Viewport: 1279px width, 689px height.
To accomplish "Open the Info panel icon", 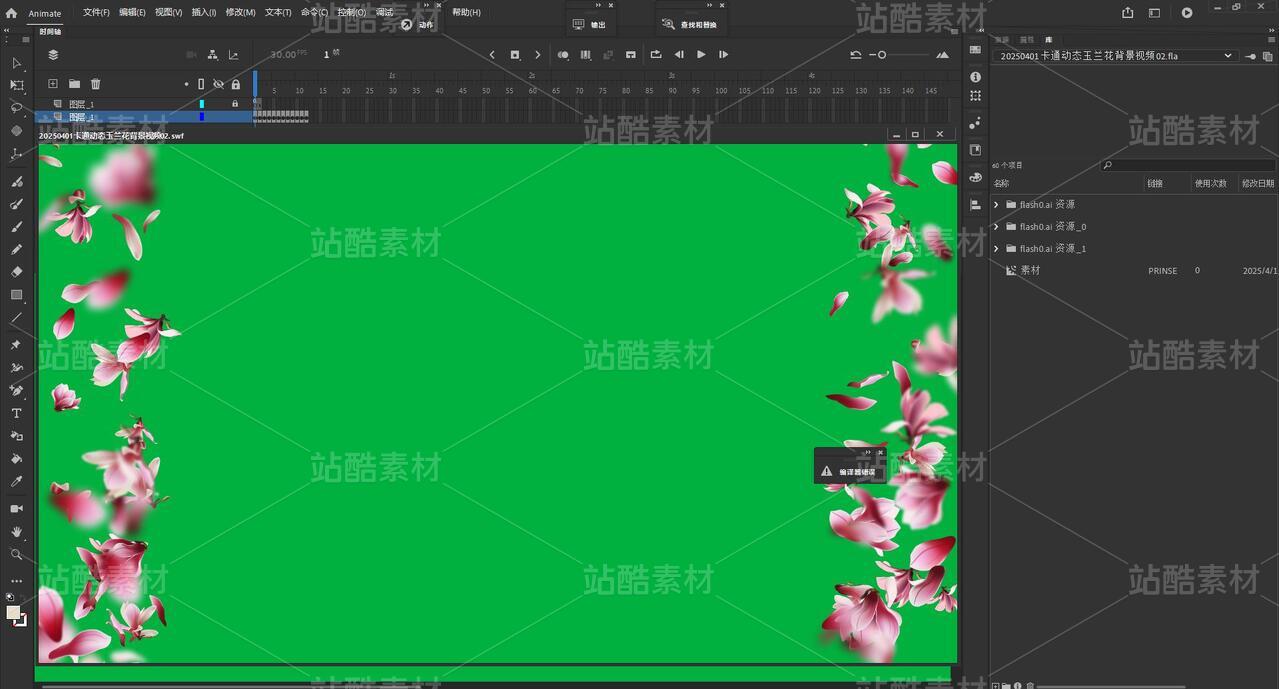I will click(975, 77).
